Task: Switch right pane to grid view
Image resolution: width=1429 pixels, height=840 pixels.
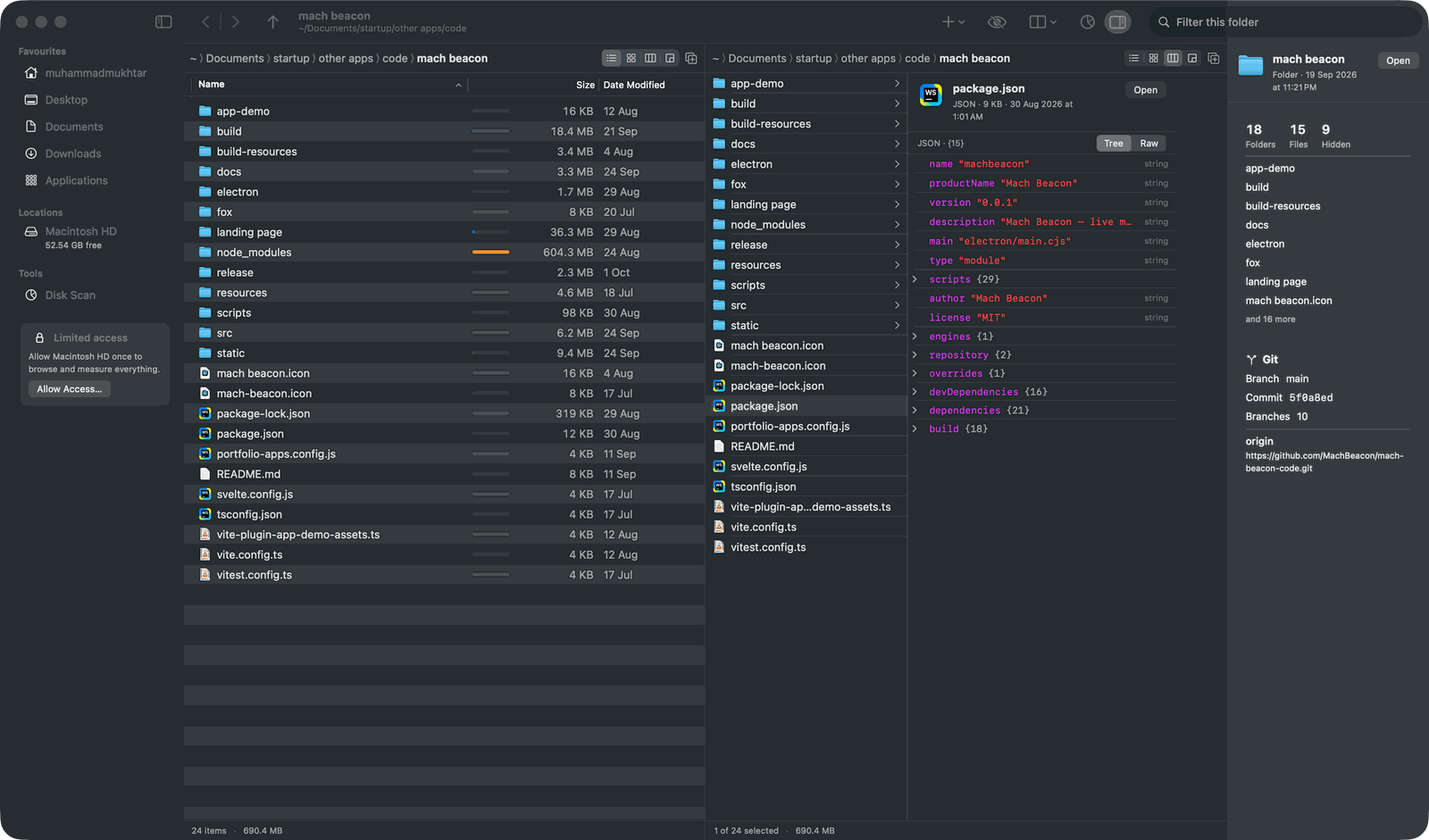Action: click(x=1153, y=58)
